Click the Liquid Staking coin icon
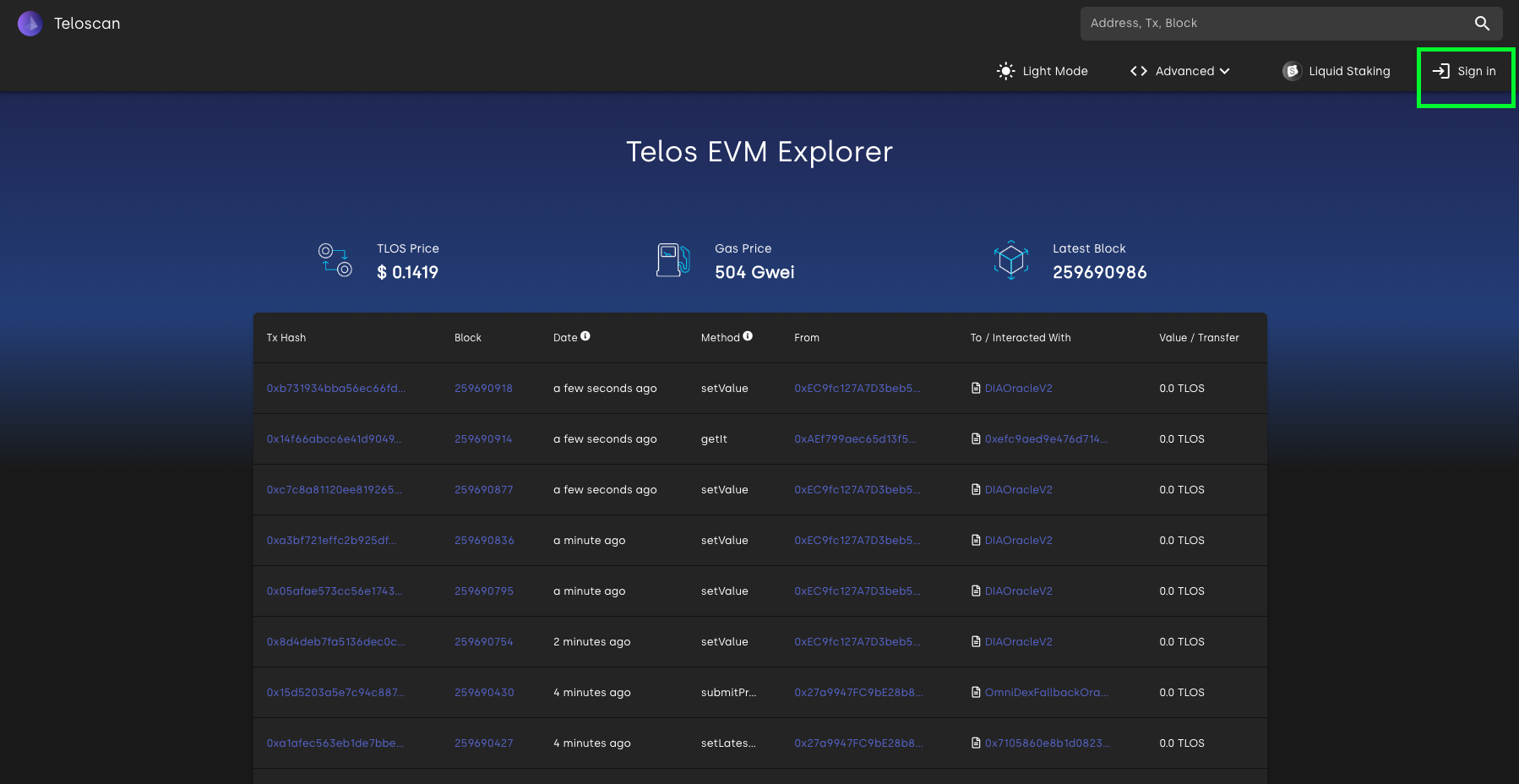Viewport: 1519px width, 784px height. (x=1291, y=71)
